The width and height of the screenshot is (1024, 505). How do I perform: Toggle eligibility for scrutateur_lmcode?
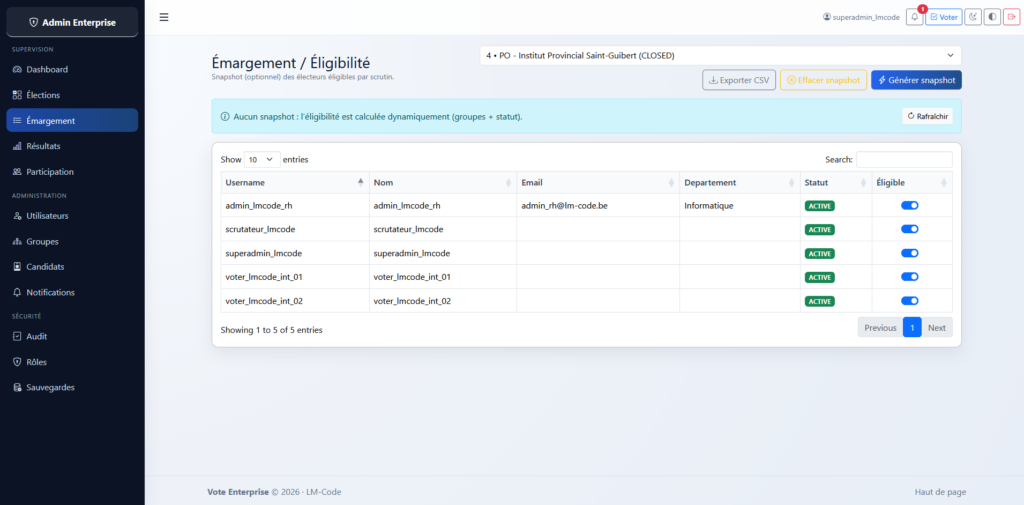[x=909, y=229]
